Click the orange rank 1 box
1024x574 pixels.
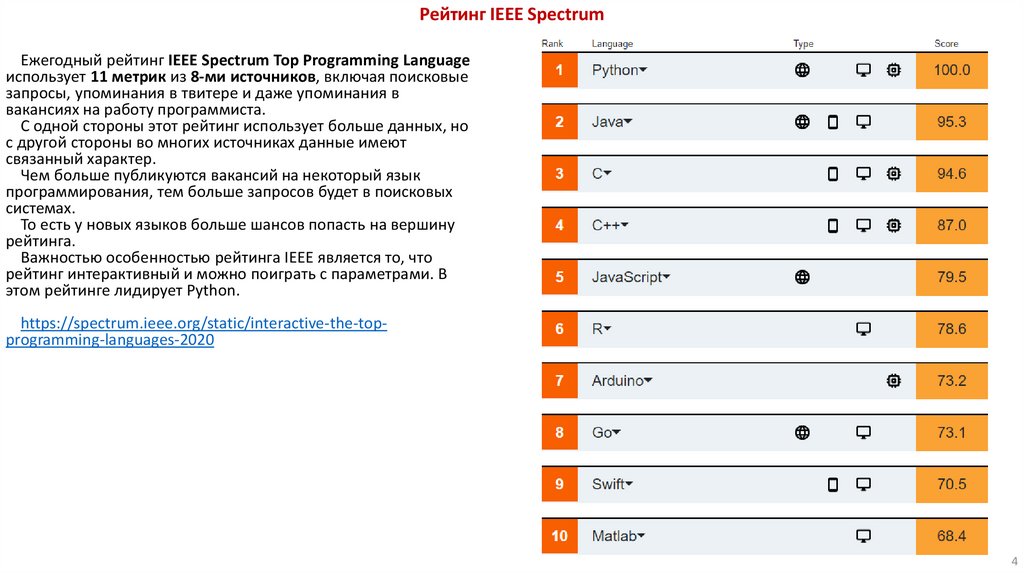[560, 70]
